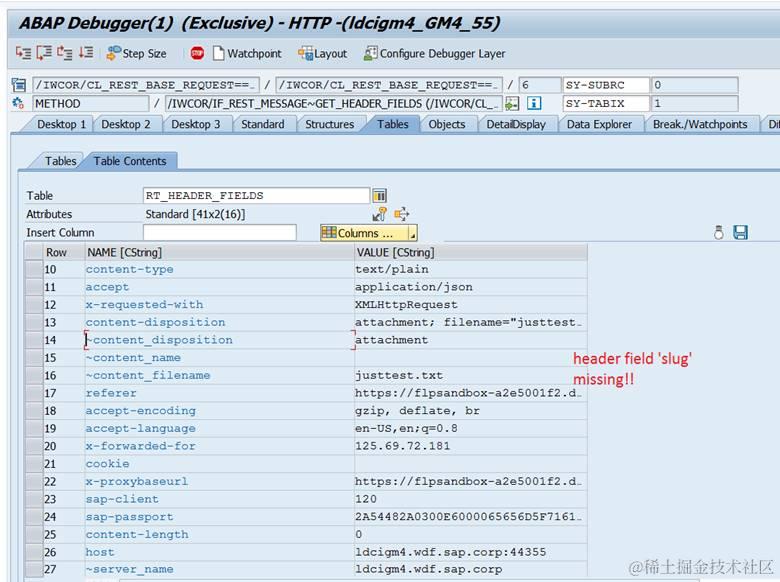Click the value 125.69.72.181
The height and width of the screenshot is (582, 780).
click(402, 446)
